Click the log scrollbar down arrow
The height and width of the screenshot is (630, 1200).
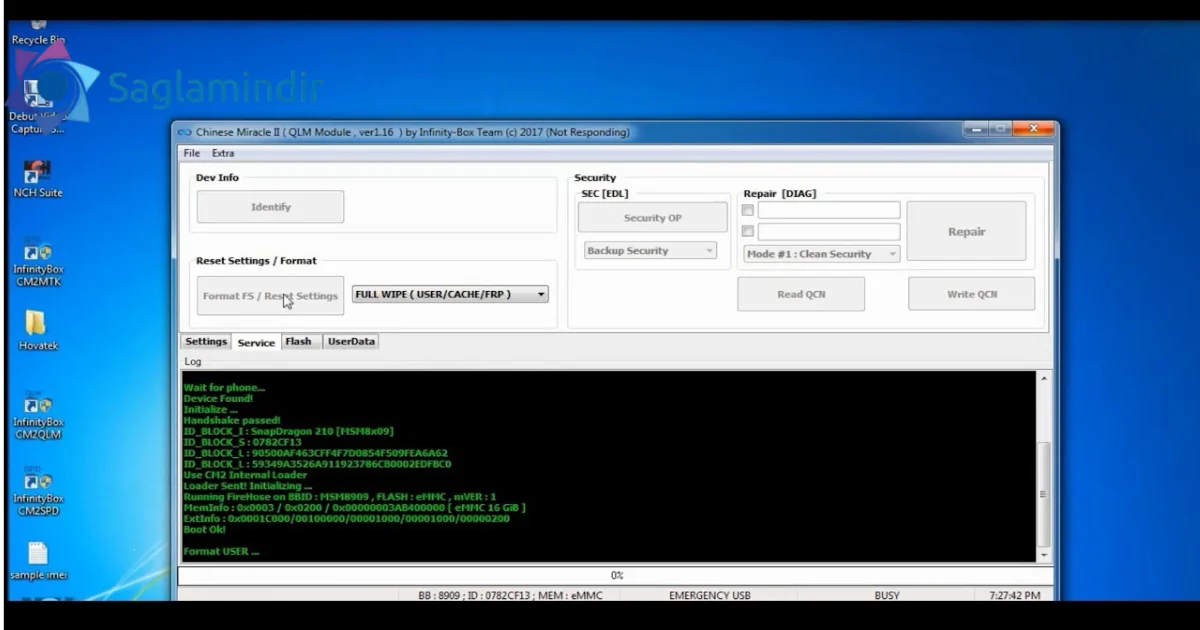(1045, 554)
